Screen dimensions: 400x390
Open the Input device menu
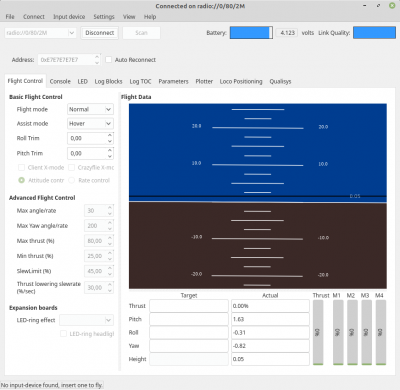pos(69,17)
